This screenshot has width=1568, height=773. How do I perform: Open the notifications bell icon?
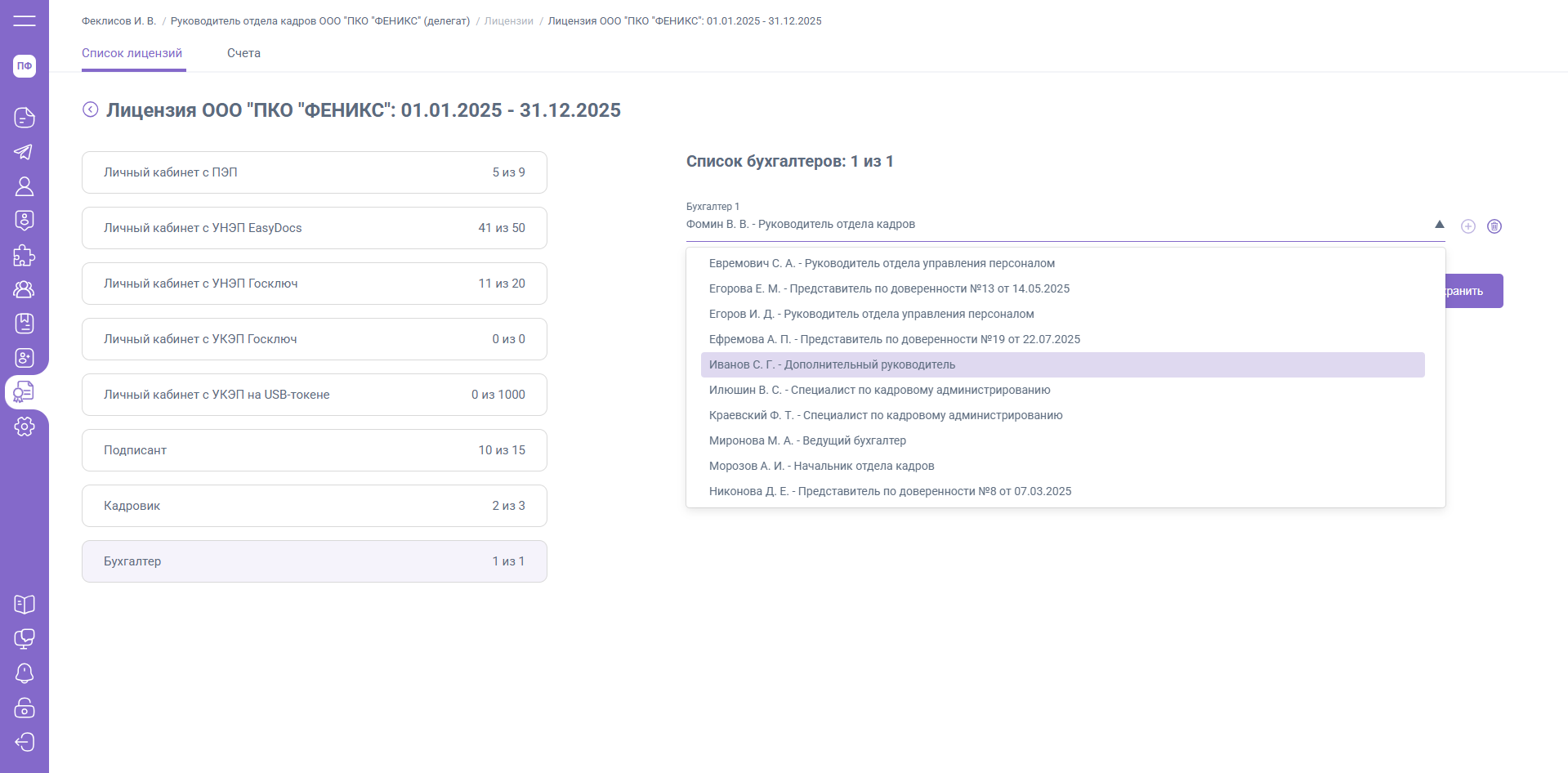[25, 672]
